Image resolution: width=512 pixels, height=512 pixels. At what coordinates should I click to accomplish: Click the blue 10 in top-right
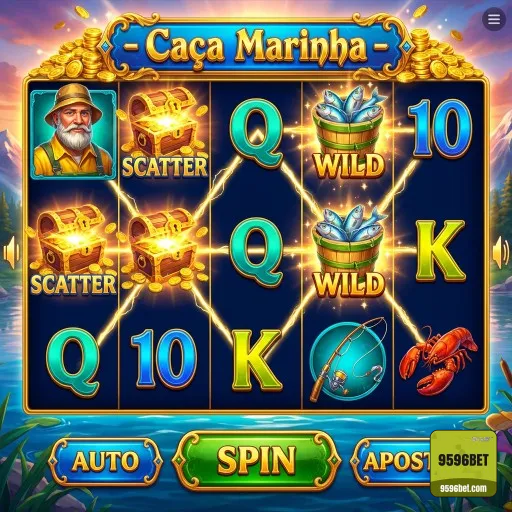tap(440, 128)
